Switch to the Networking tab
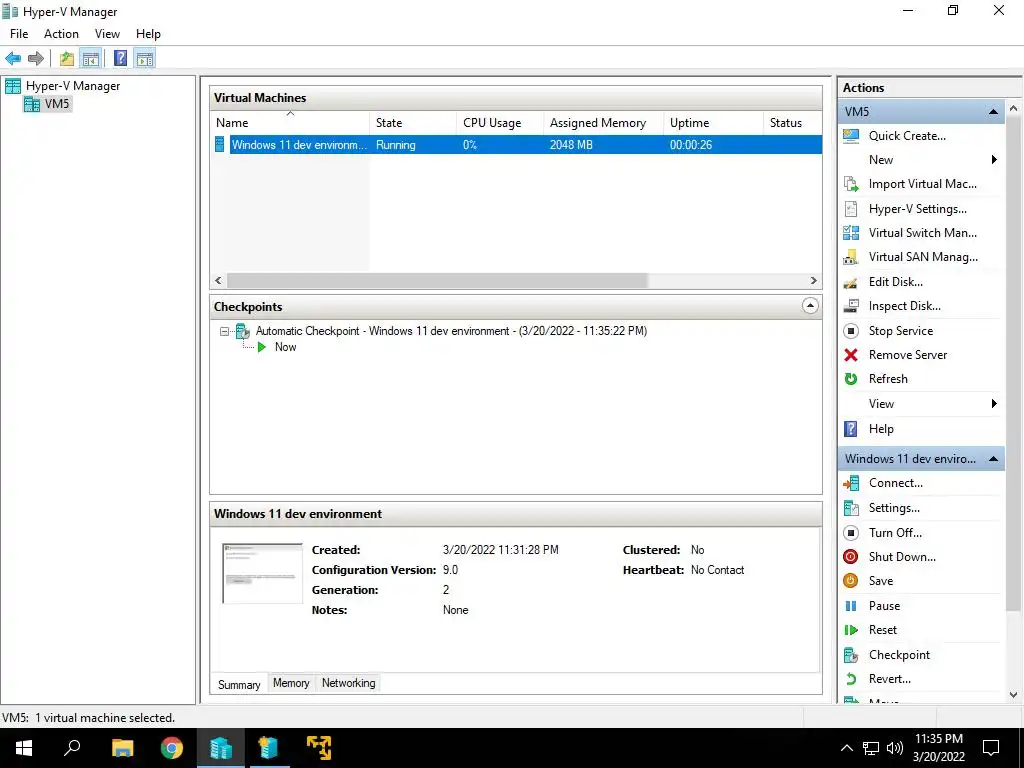The image size is (1024, 768). click(x=349, y=683)
